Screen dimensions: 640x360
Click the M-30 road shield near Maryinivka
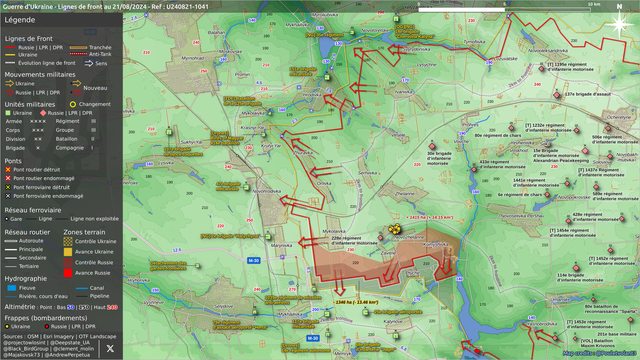[x=253, y=260]
